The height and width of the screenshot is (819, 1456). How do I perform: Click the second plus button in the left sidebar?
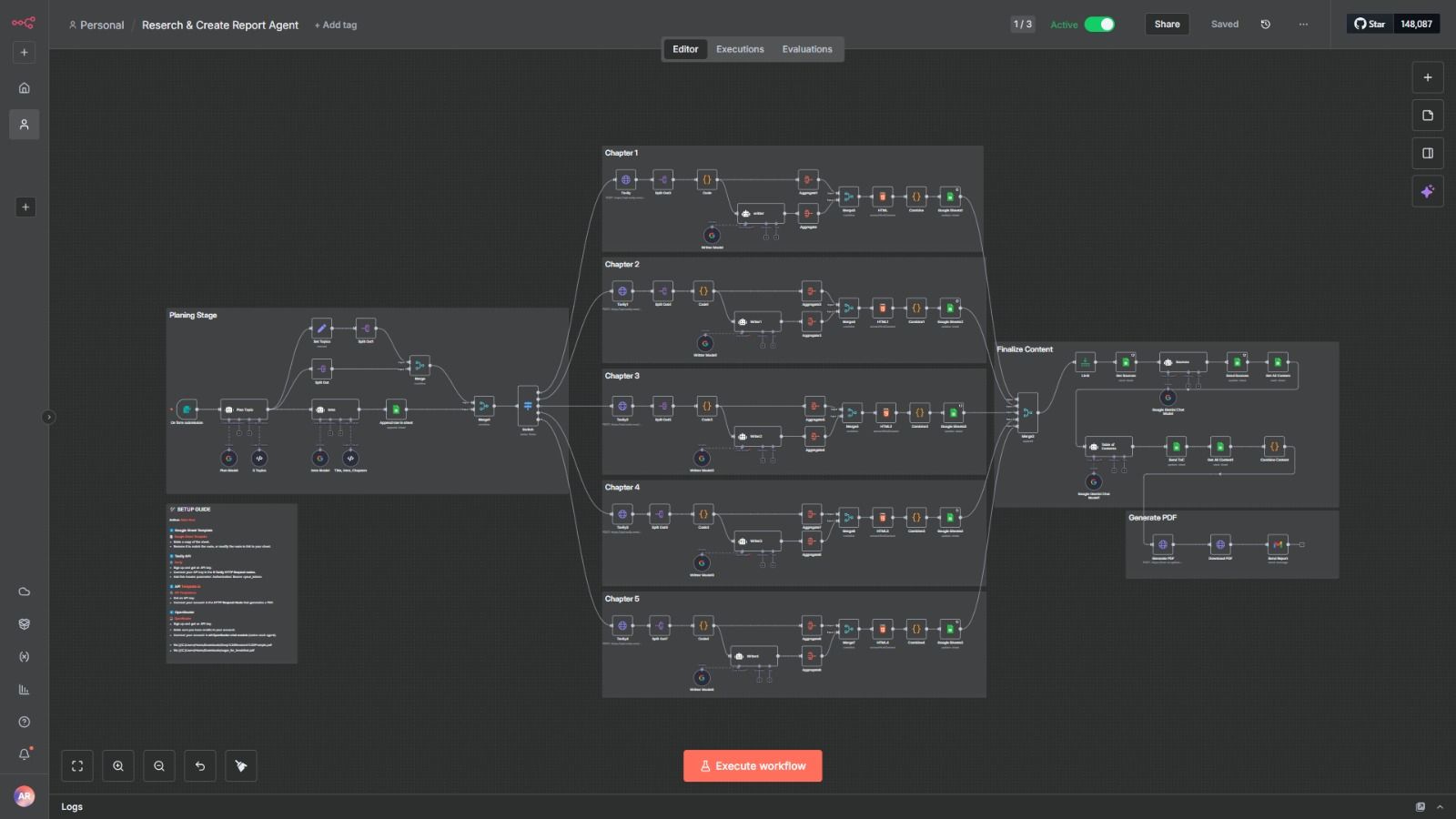pos(25,207)
